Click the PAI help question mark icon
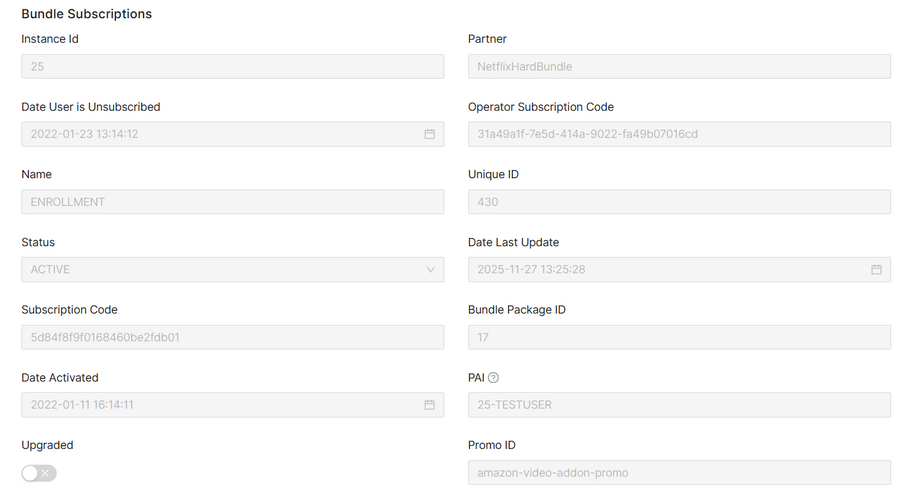 point(493,378)
